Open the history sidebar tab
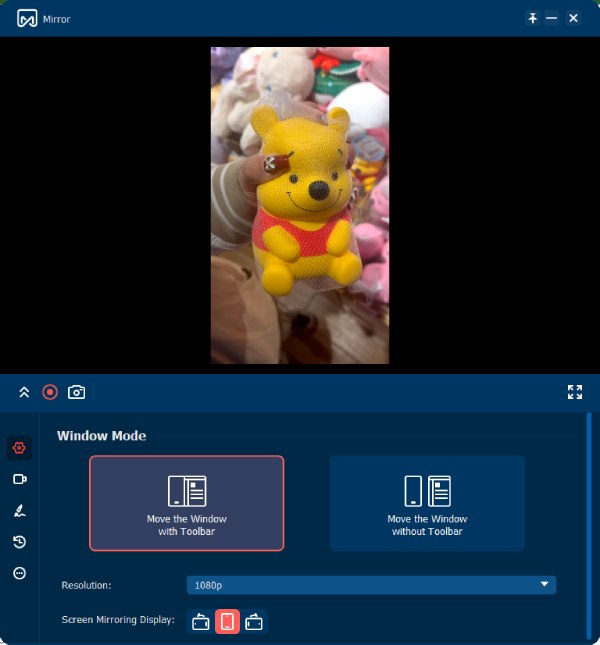 pyautogui.click(x=19, y=542)
